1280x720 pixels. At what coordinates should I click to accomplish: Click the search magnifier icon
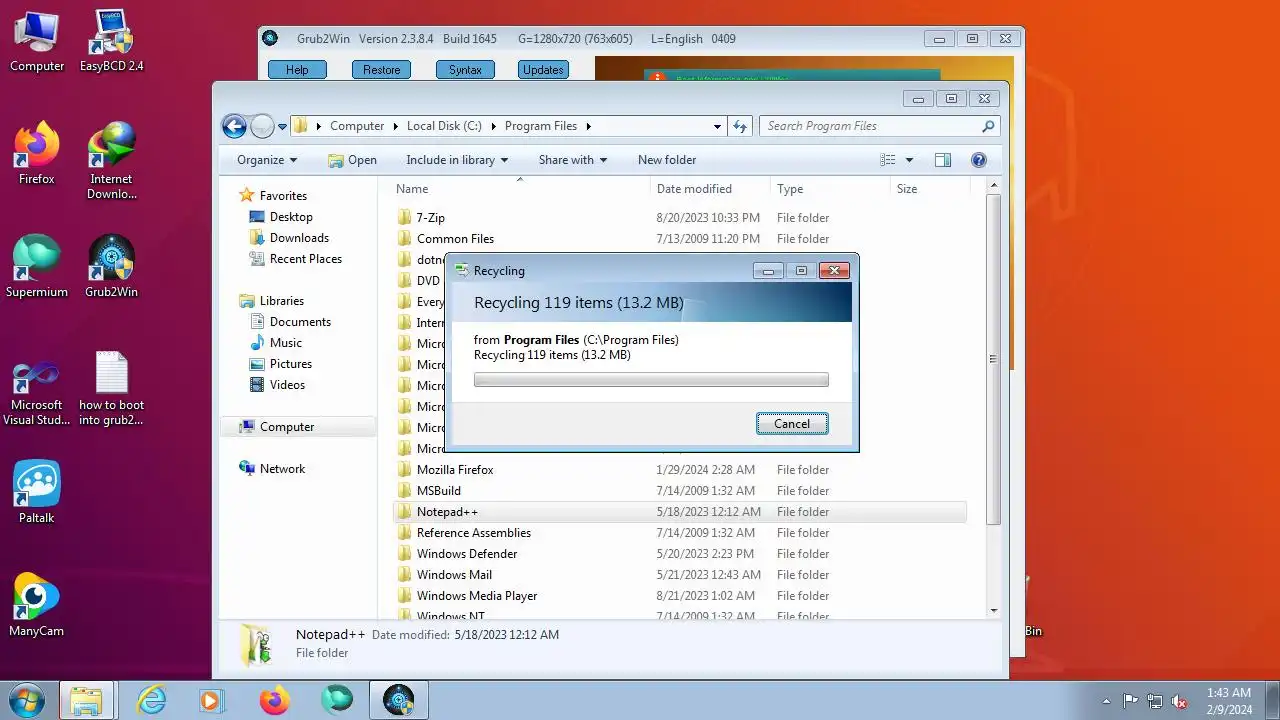click(x=988, y=126)
